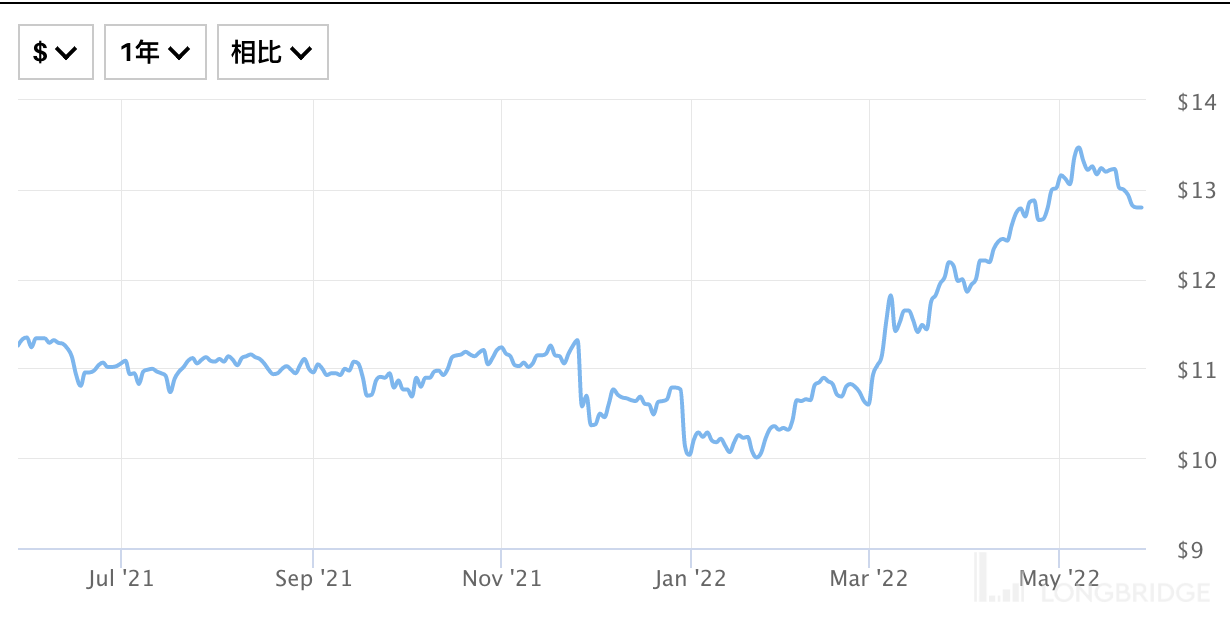Viewport: 1230px width, 622px height.
Task: Click the right end of the price line
Action: coord(1142,207)
